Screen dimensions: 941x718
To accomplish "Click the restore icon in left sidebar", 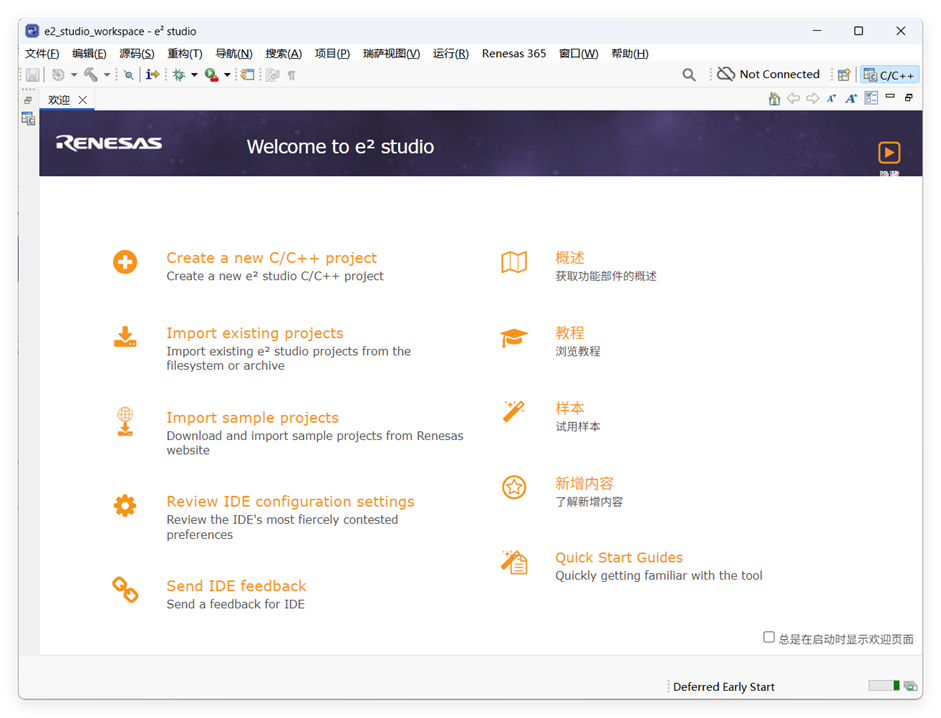I will click(x=28, y=100).
